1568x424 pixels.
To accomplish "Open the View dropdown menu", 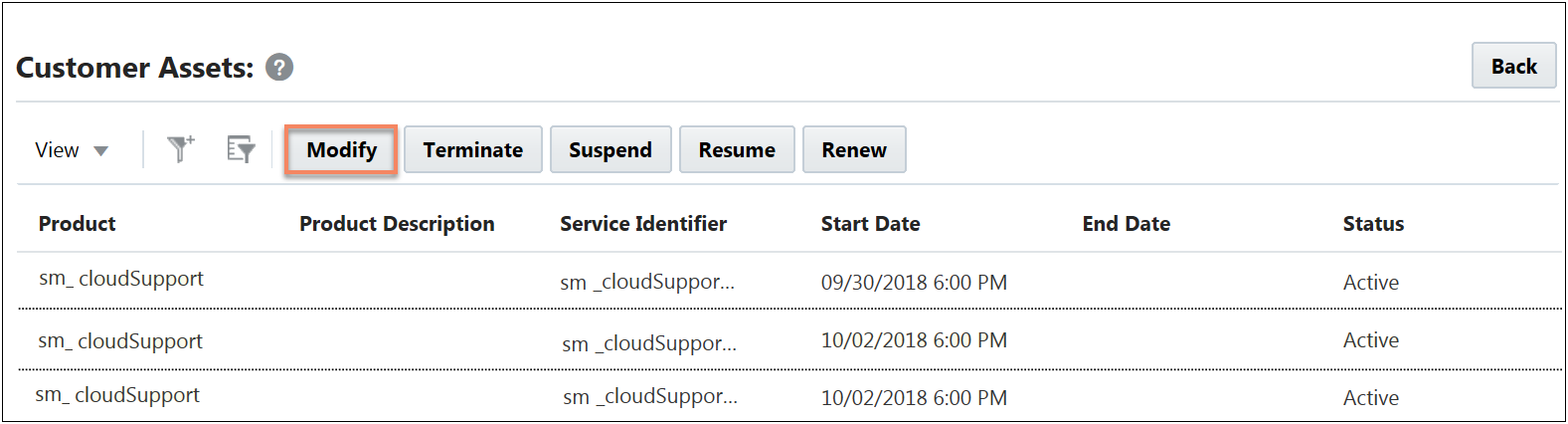I will coord(72,150).
